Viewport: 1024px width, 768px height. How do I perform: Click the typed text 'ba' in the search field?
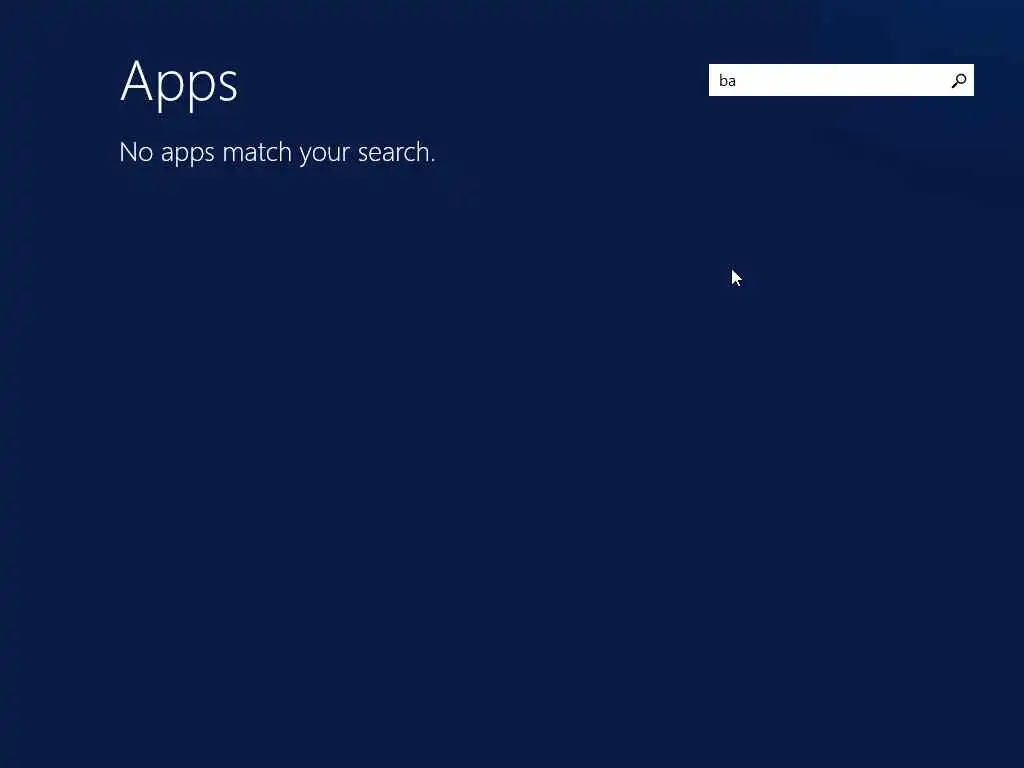pos(728,80)
